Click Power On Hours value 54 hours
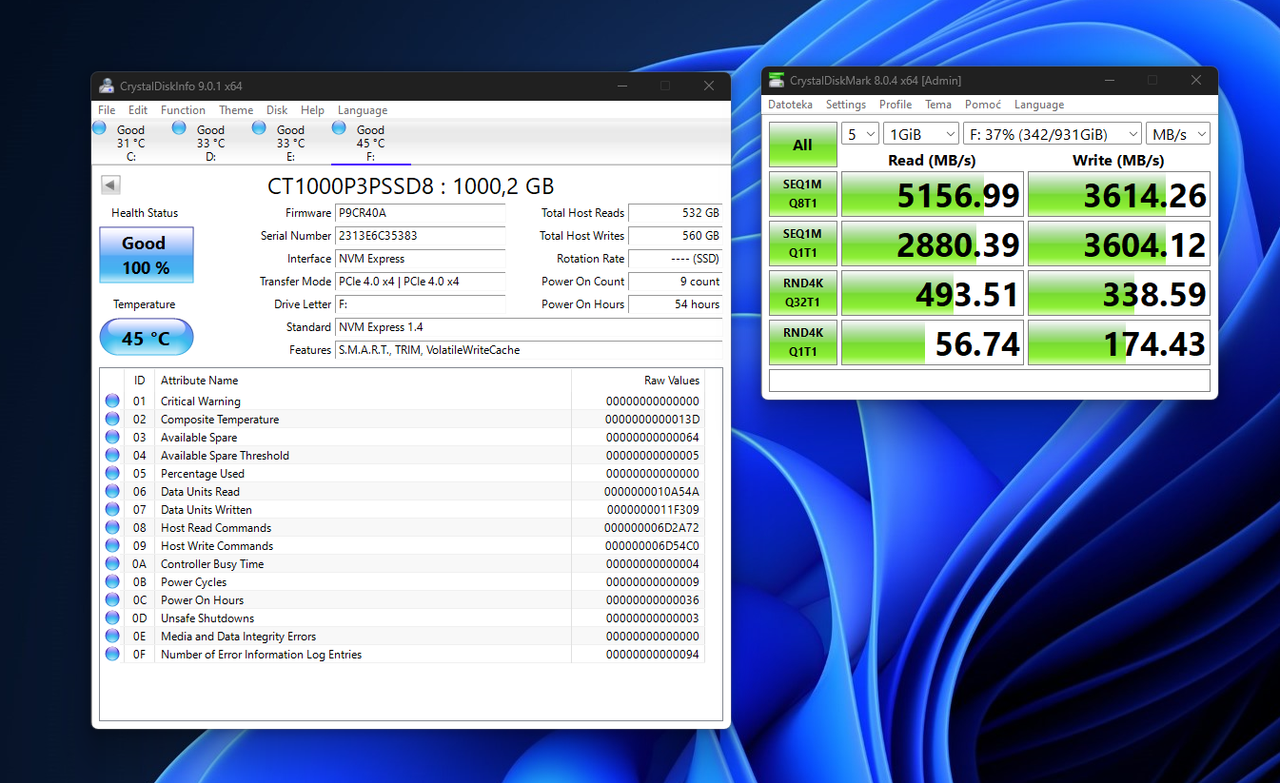The image size is (1280, 783). pyautogui.click(x=675, y=304)
